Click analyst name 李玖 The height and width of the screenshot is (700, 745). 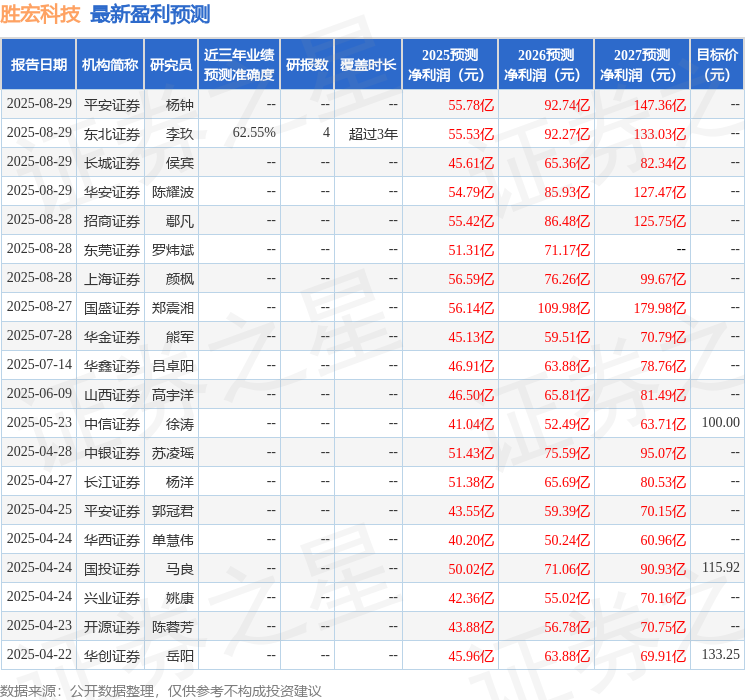(180, 134)
